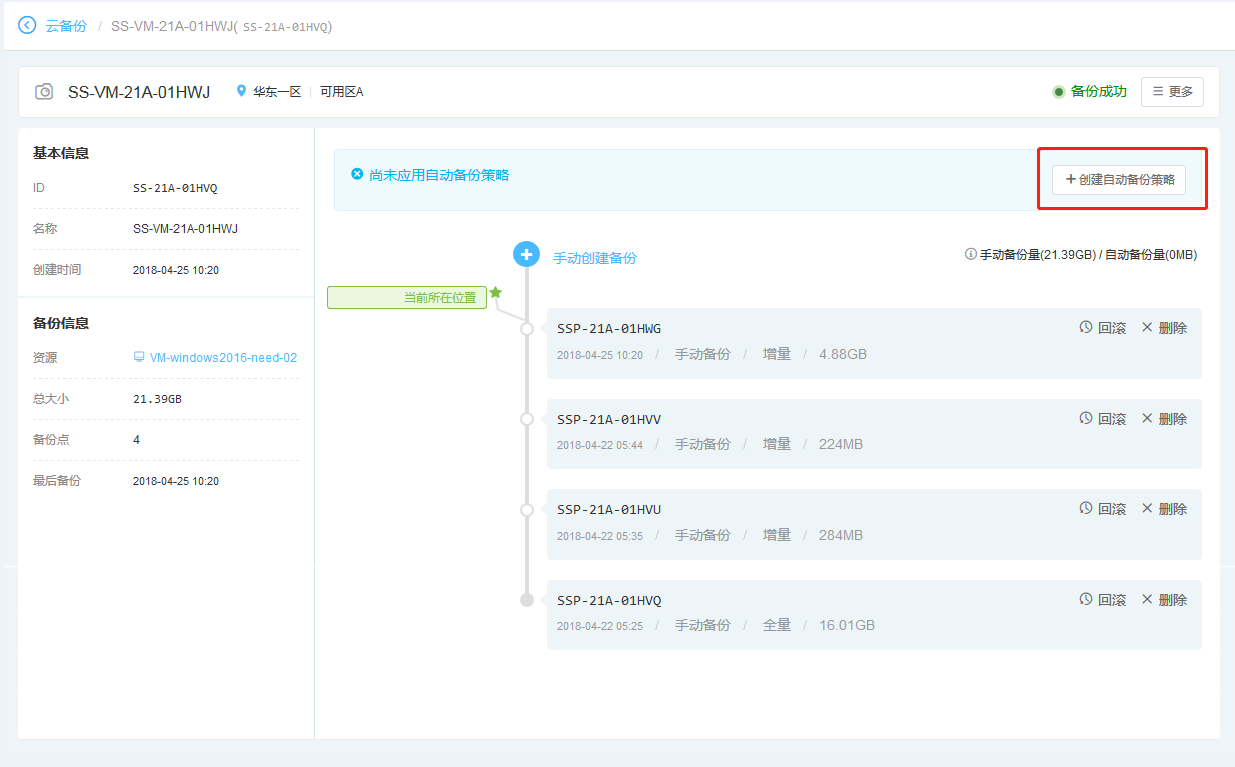Delete the SSP-21A-01HVU backup point
Viewport: 1235px width, 767px height.
1164,509
